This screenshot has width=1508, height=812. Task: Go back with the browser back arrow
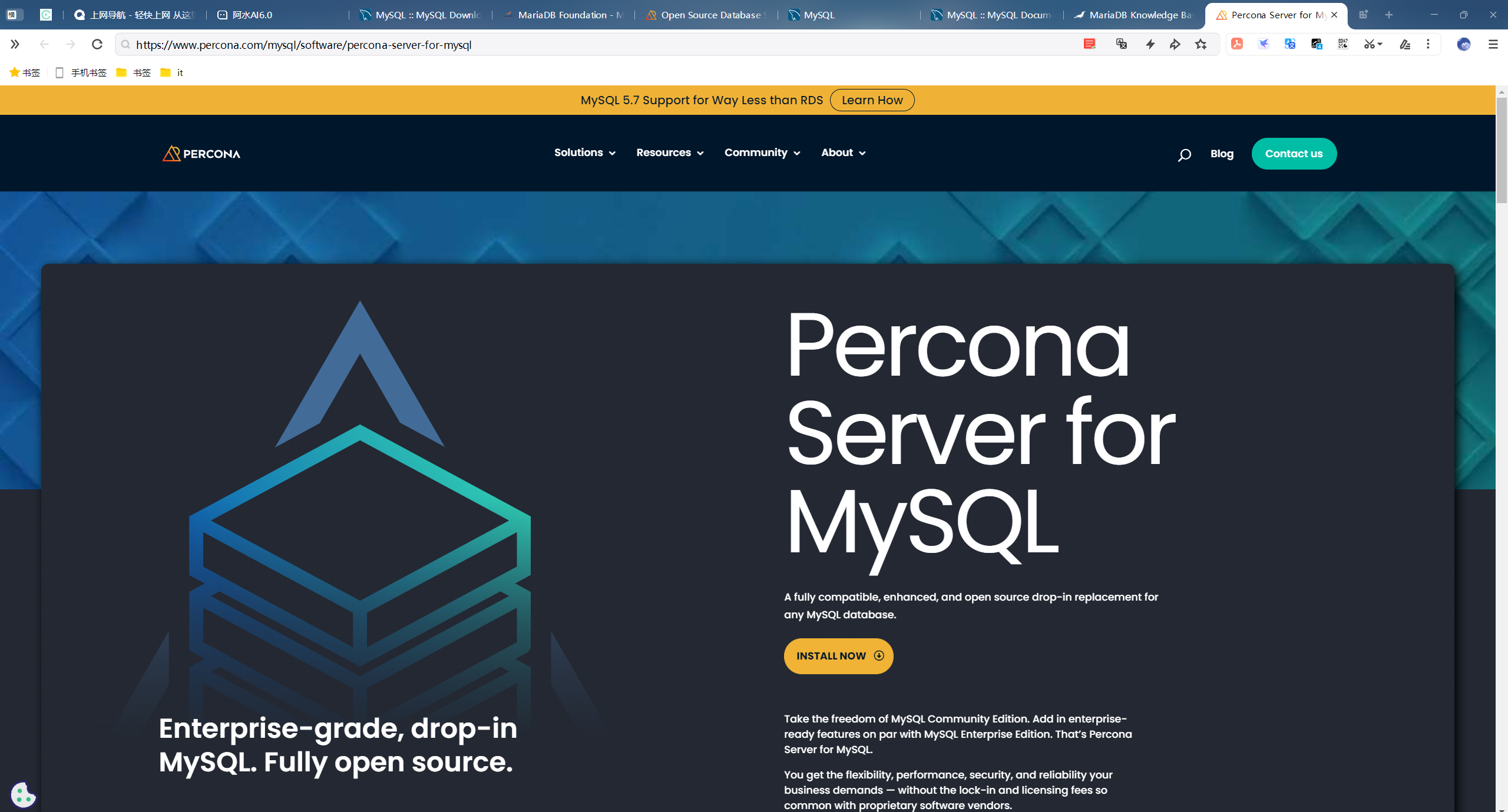pos(44,44)
